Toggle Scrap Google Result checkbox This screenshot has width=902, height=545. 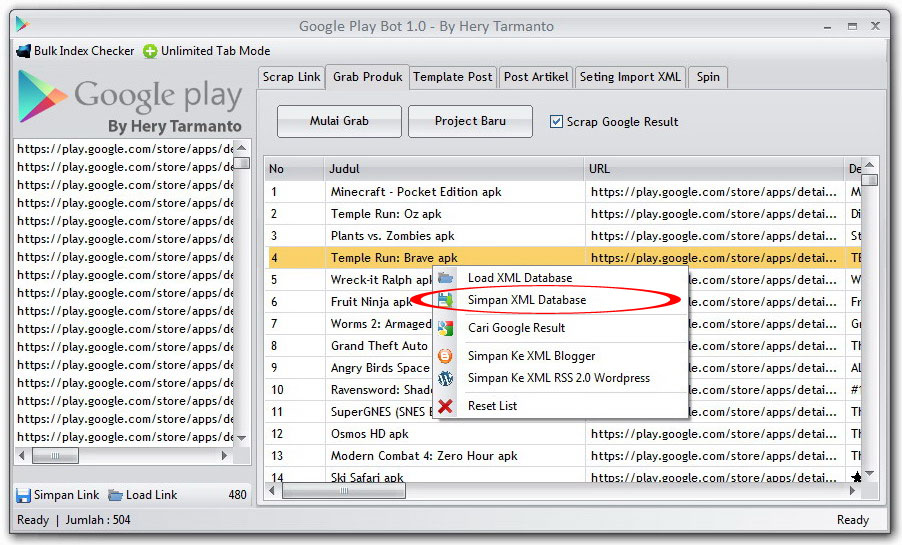pos(556,121)
